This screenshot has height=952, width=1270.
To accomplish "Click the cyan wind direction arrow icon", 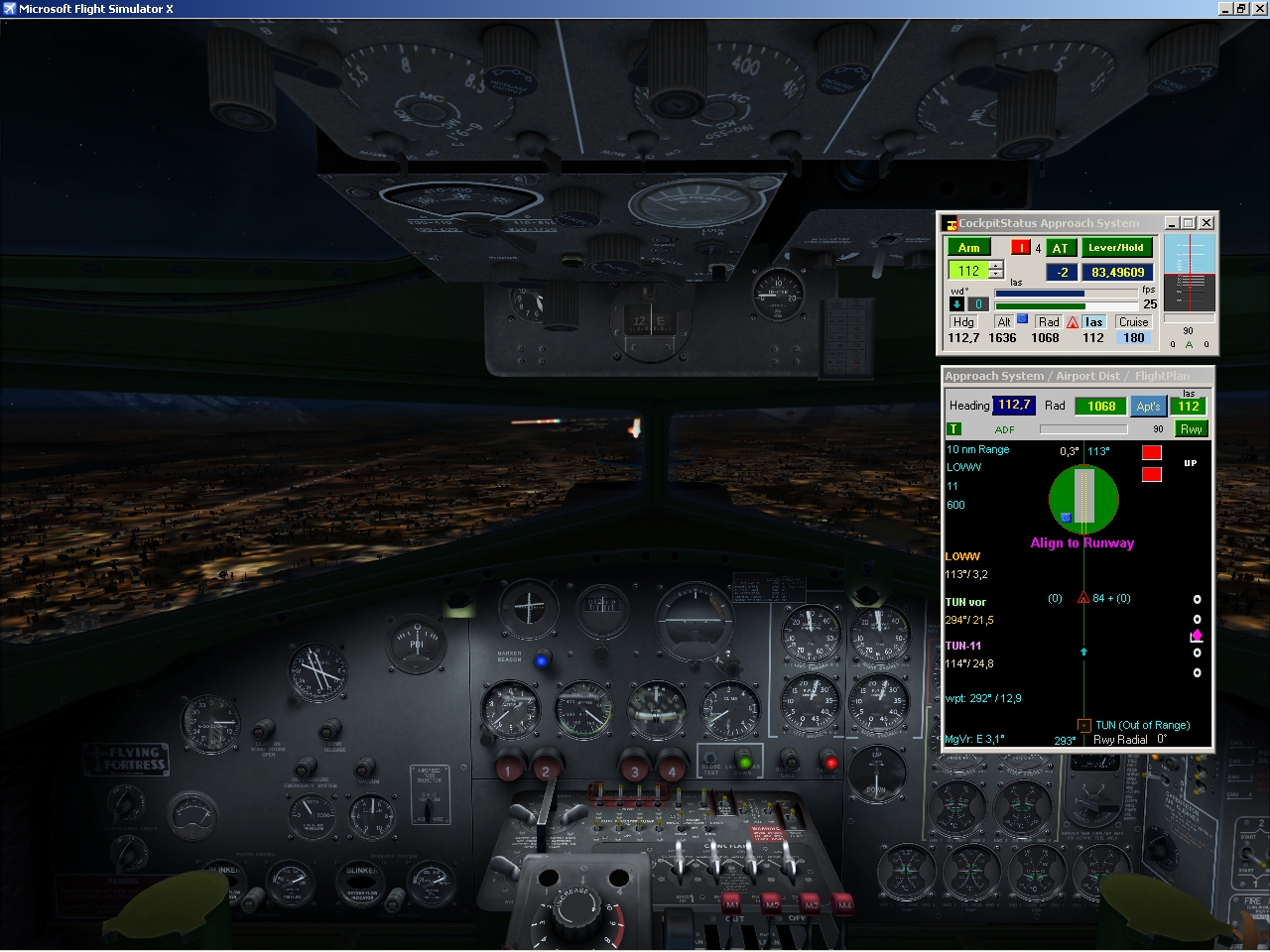I will pyautogui.click(x=958, y=304).
